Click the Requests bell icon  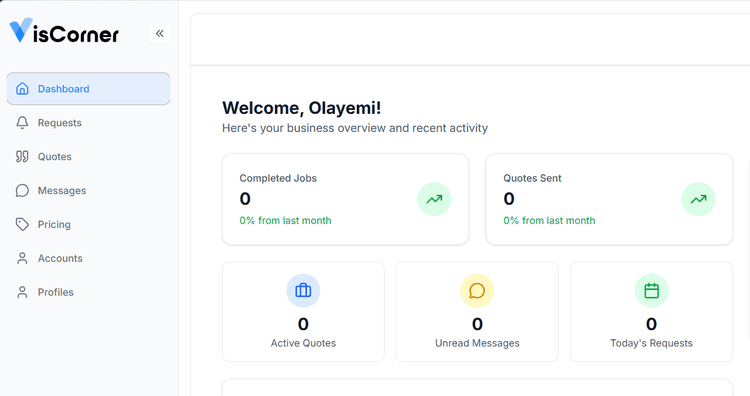tap(22, 122)
